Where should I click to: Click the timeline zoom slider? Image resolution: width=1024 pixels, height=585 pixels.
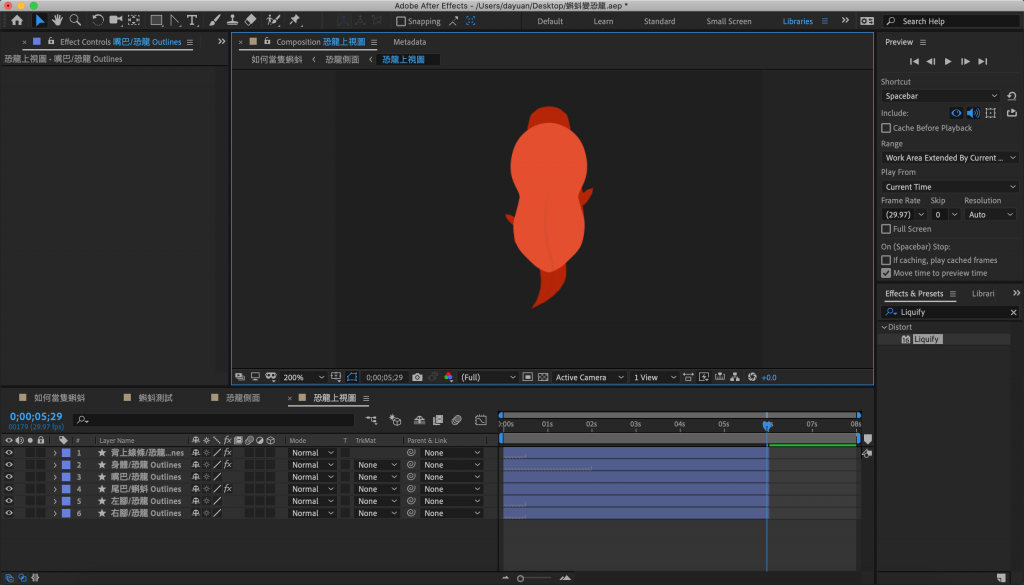coord(521,577)
